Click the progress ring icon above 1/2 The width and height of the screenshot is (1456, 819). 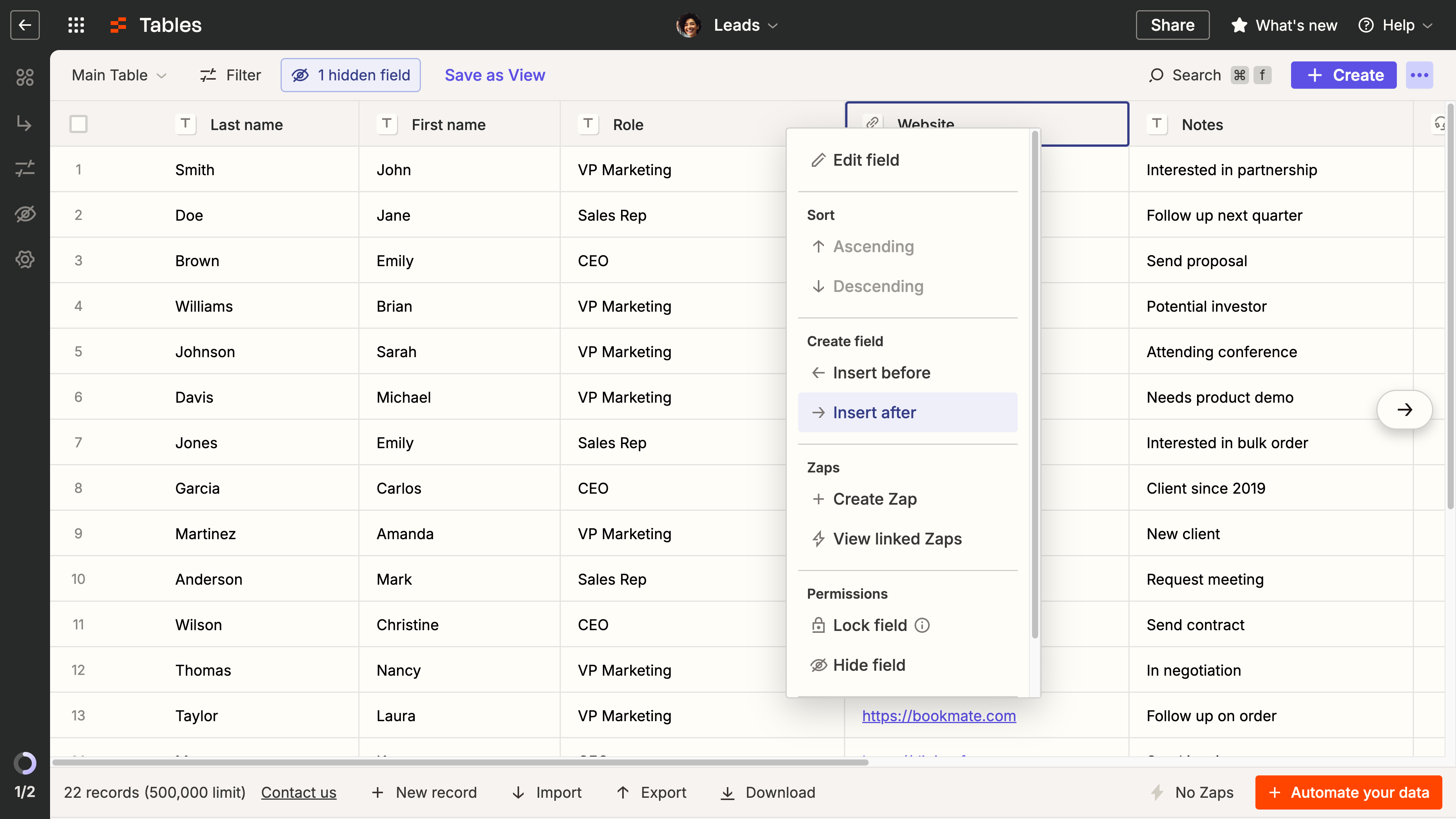25,763
